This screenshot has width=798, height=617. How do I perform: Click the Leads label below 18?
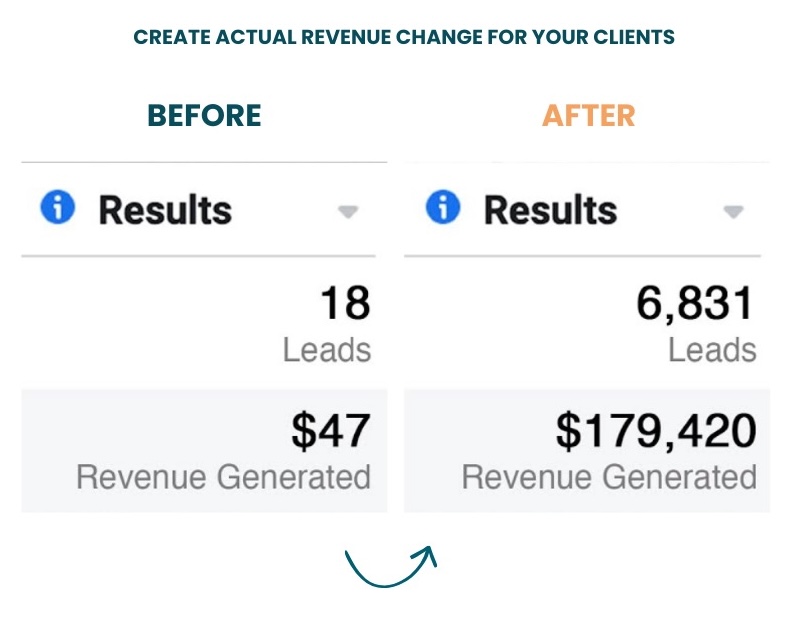coord(327,350)
